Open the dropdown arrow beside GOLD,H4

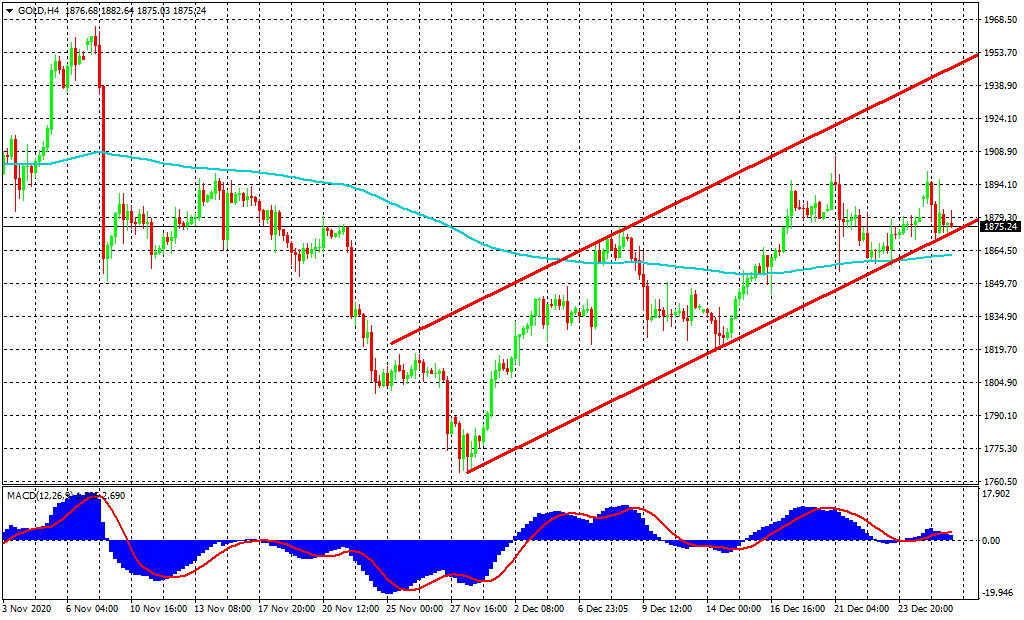point(9,10)
